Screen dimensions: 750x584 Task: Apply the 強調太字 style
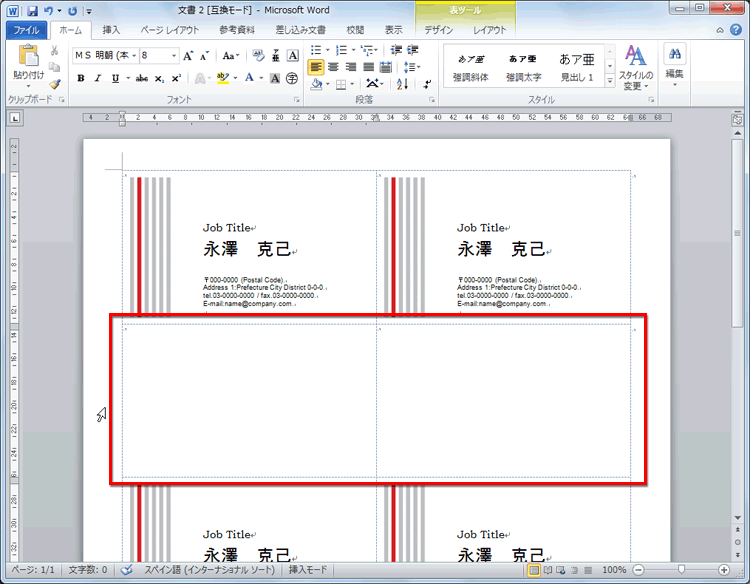click(x=523, y=67)
